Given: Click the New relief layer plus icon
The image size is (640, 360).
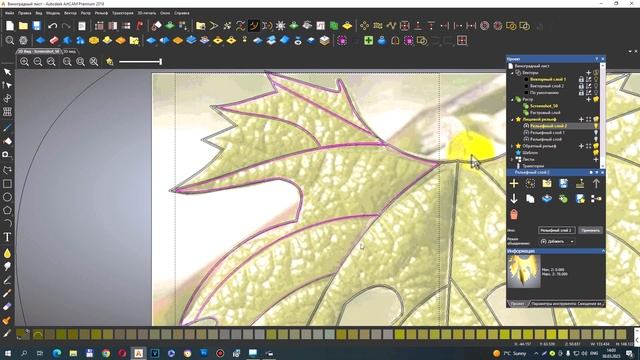Looking at the screenshot, I should coord(514,184).
